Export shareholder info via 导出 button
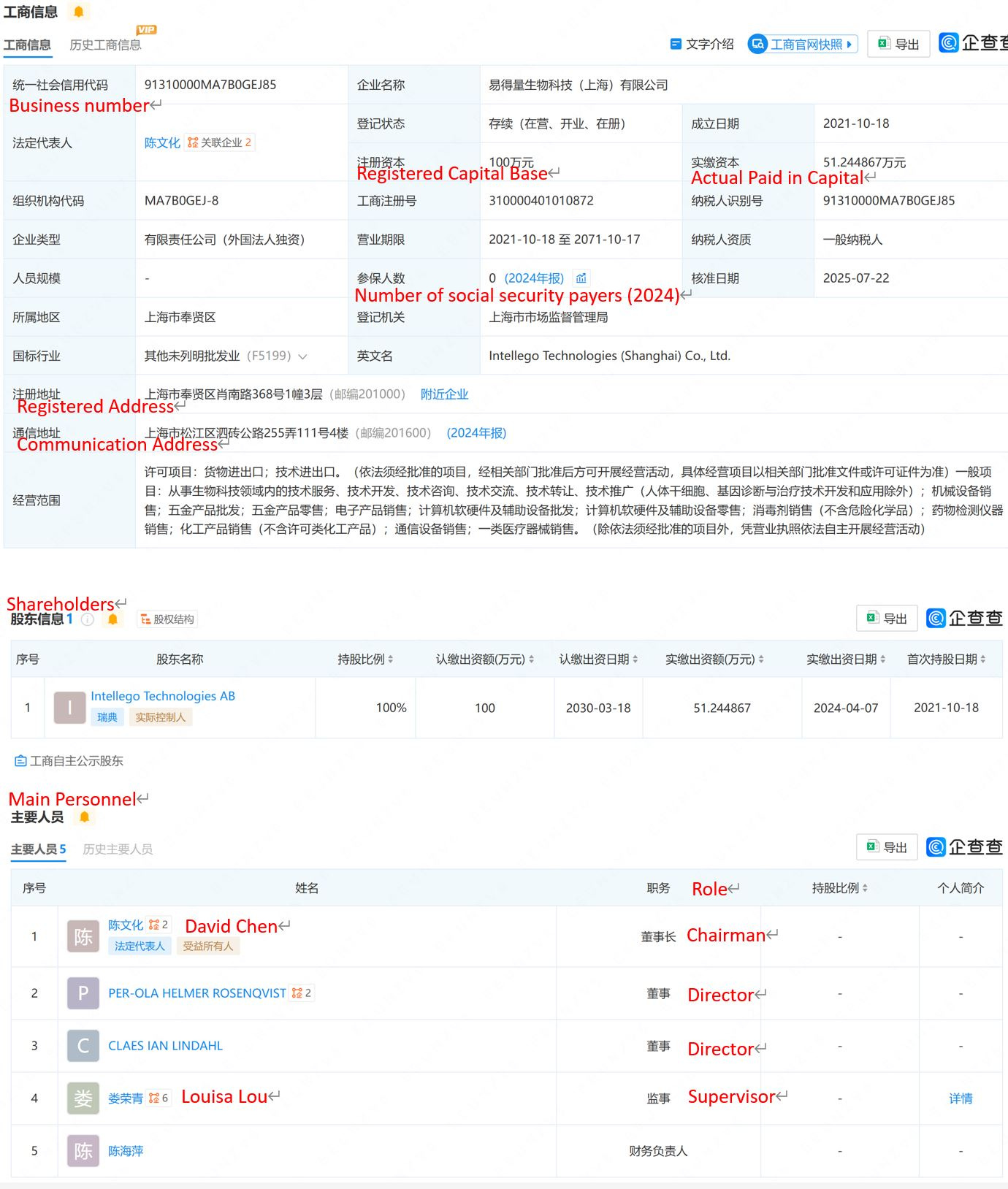 (887, 619)
